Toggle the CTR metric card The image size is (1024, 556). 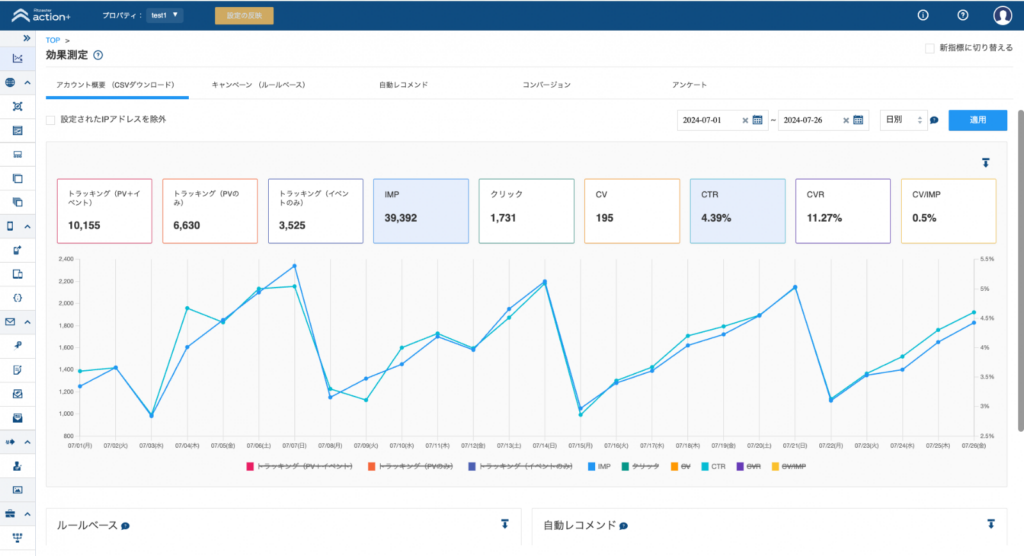tap(736, 211)
